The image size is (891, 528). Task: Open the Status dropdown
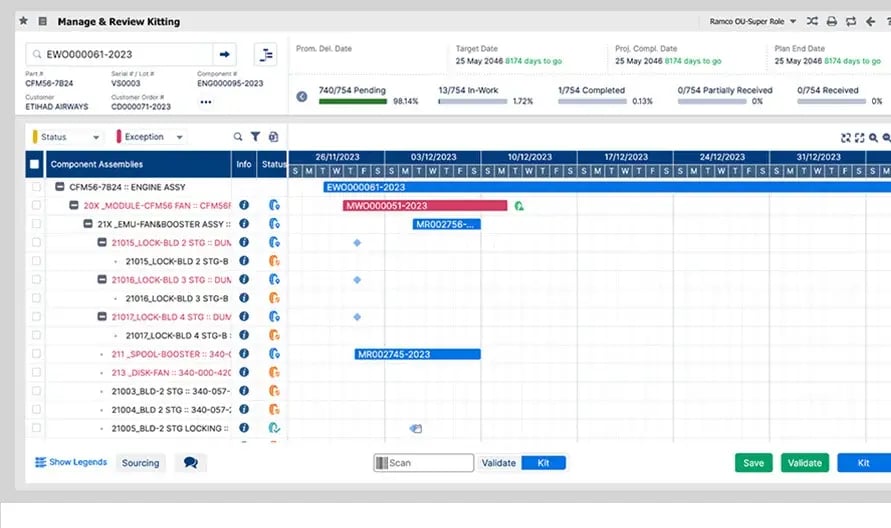coord(67,137)
